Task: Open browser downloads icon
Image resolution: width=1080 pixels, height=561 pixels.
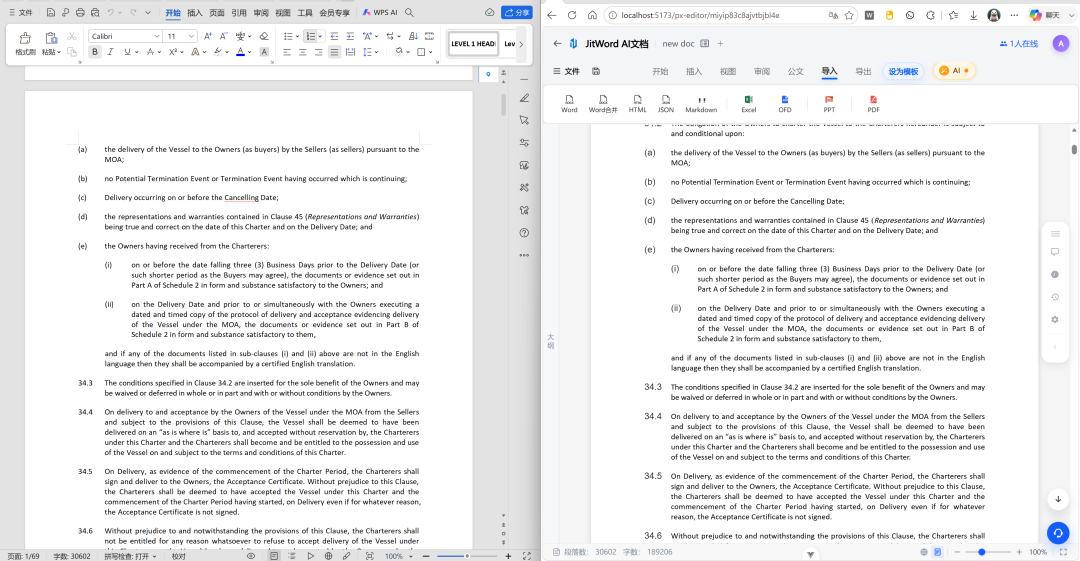Action: 973,14
